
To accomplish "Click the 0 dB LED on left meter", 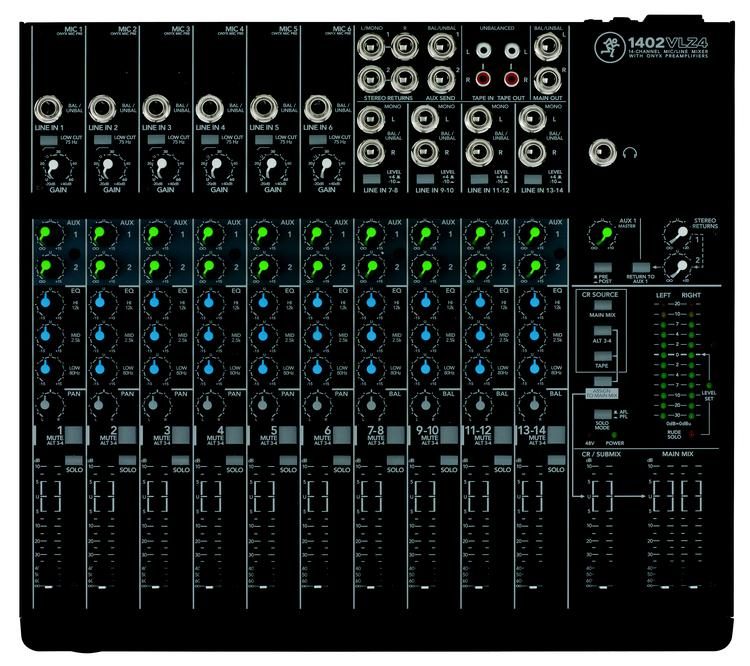I will 663,355.
